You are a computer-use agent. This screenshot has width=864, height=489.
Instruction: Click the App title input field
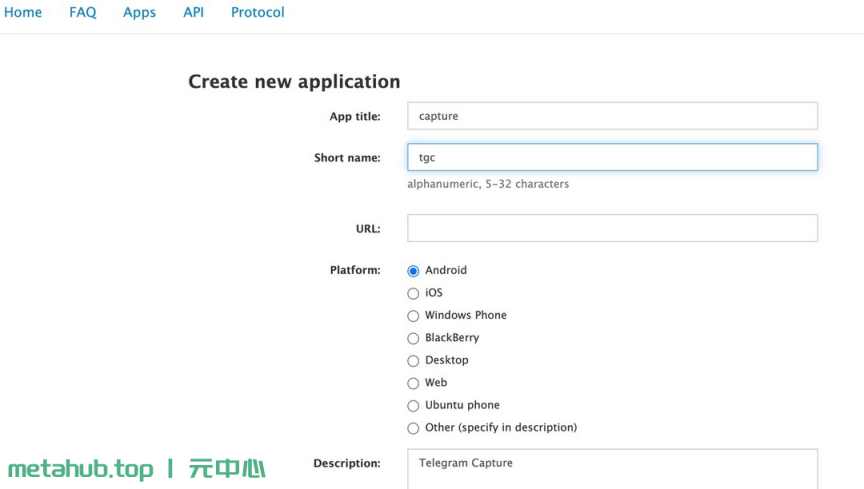click(x=612, y=116)
